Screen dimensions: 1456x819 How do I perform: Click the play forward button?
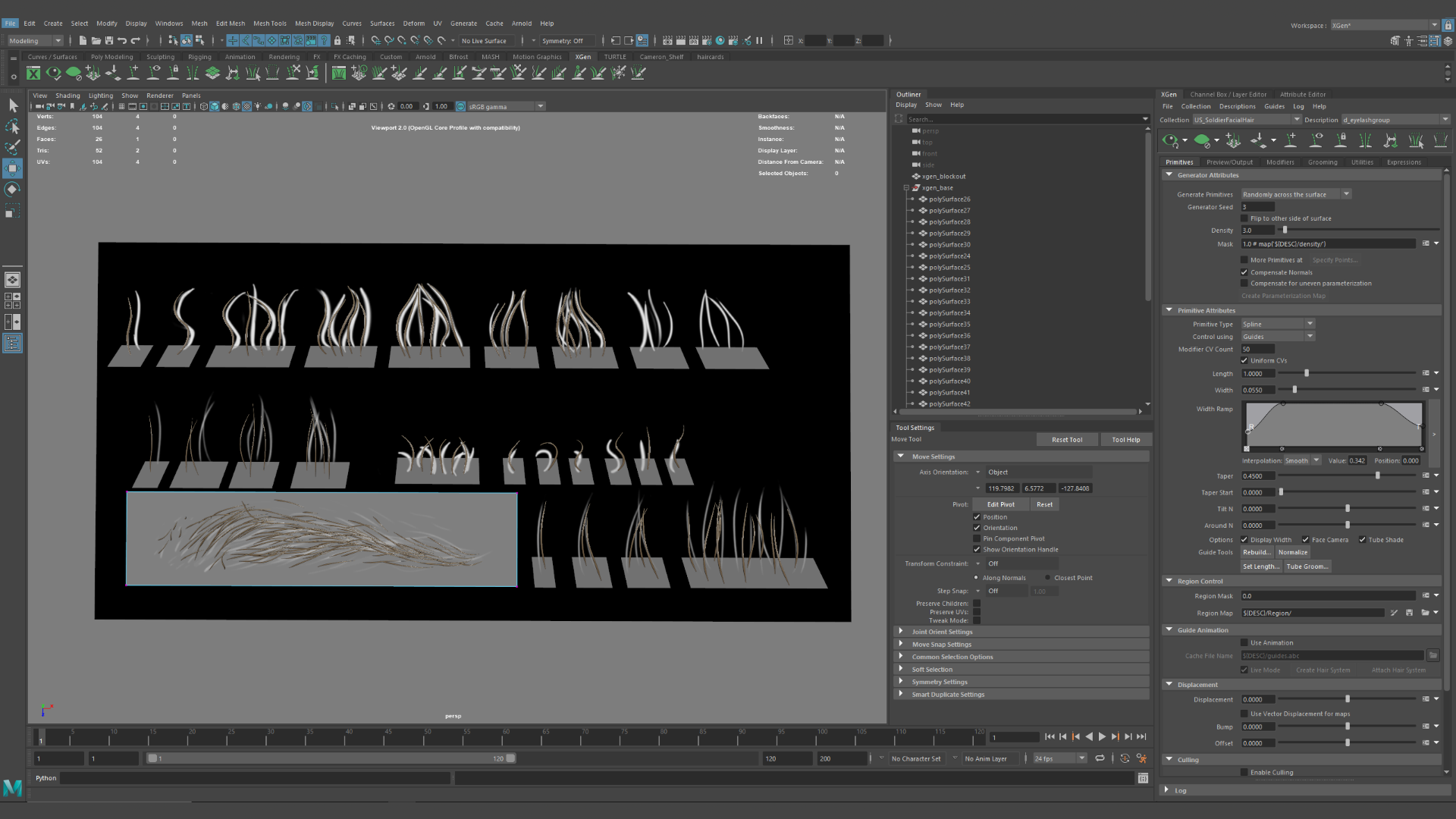(1102, 736)
